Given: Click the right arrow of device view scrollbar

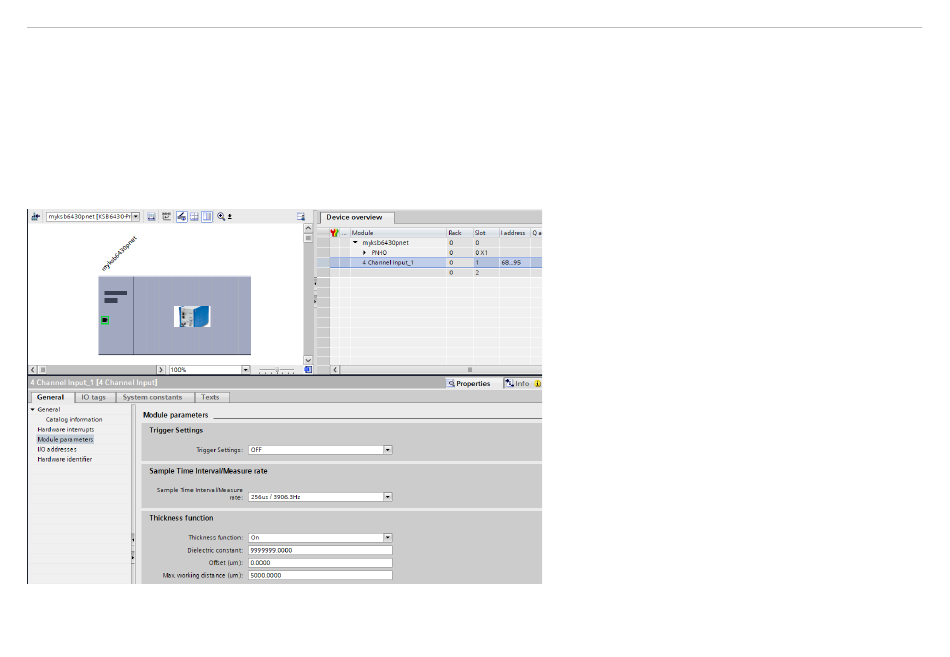Looking at the screenshot, I should click(x=161, y=369).
